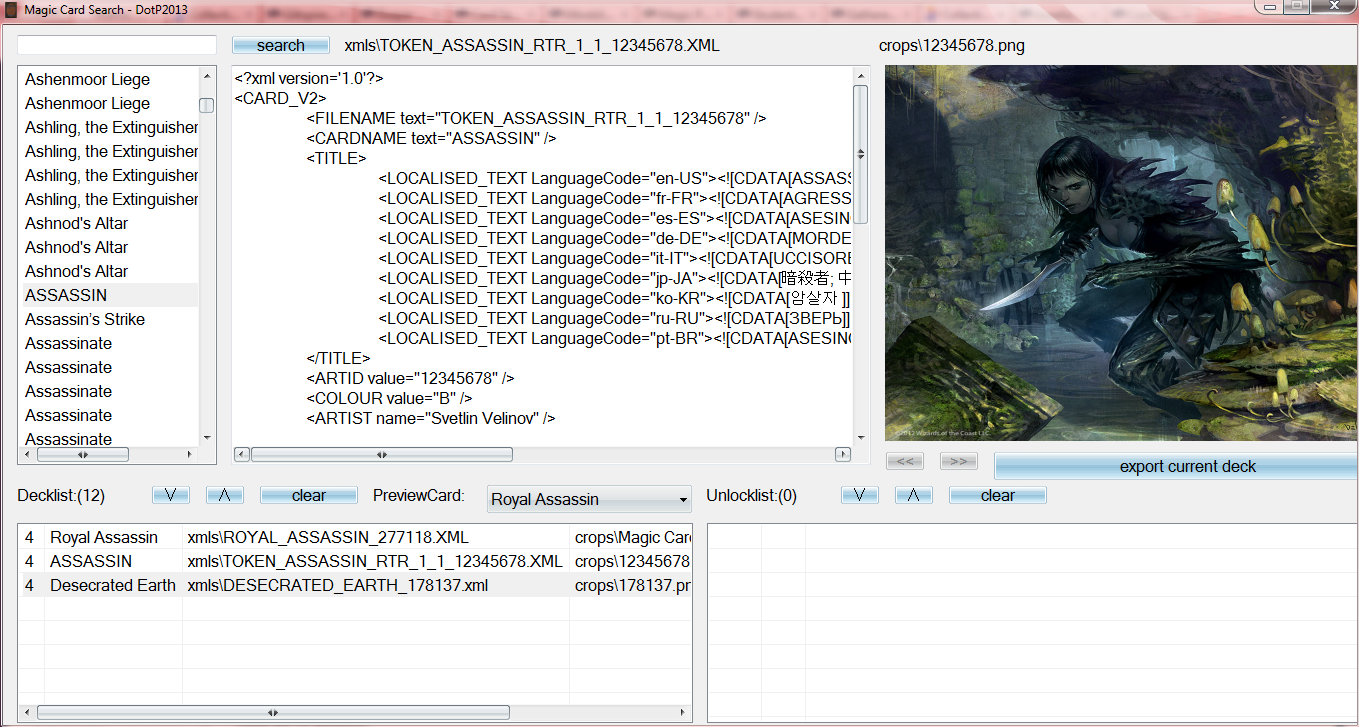Select Desecrated Earth row in Decklist table
Image resolution: width=1359 pixels, height=727 pixels.
pos(355,585)
